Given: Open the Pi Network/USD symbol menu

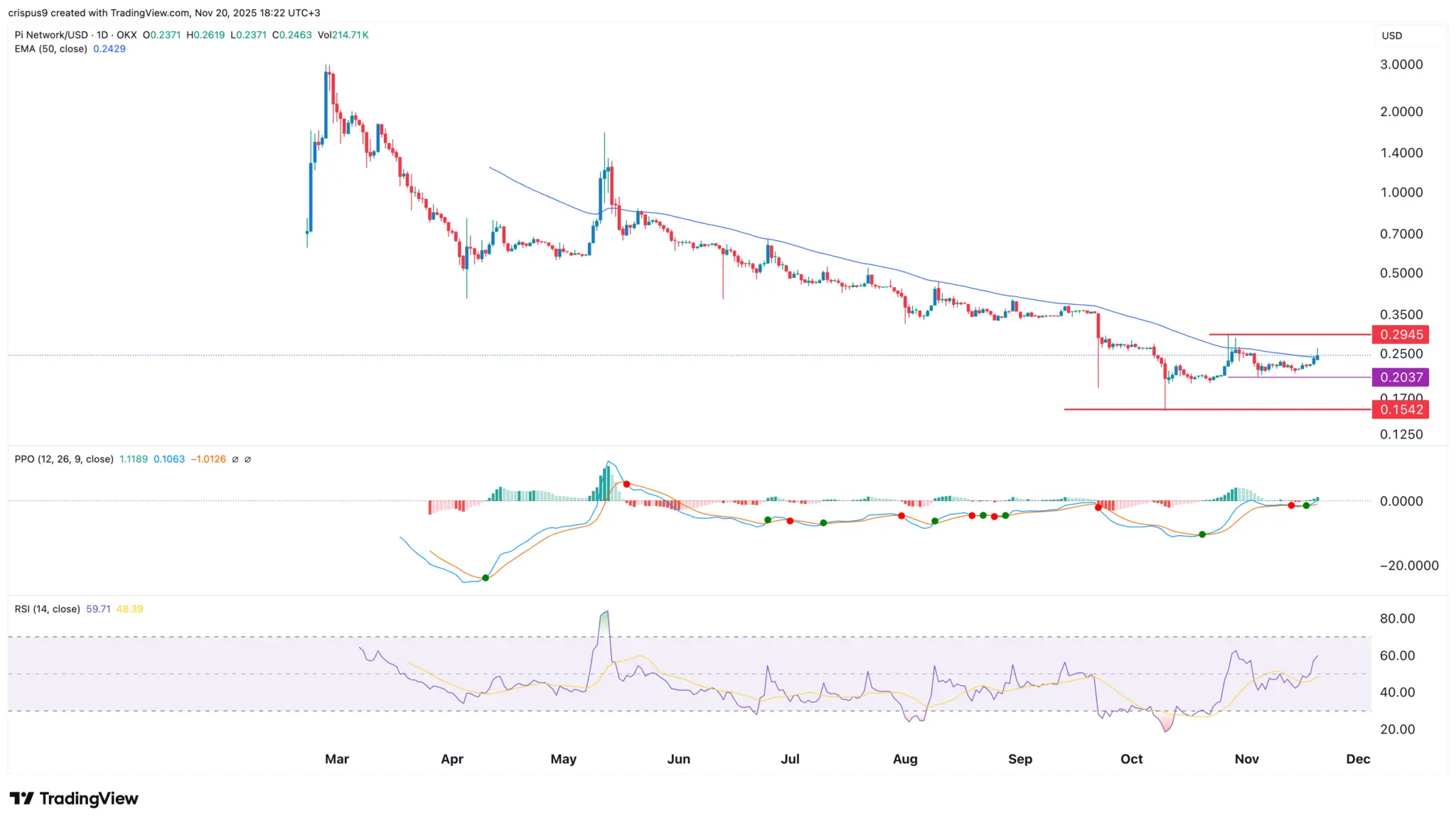Looking at the screenshot, I should (x=53, y=34).
